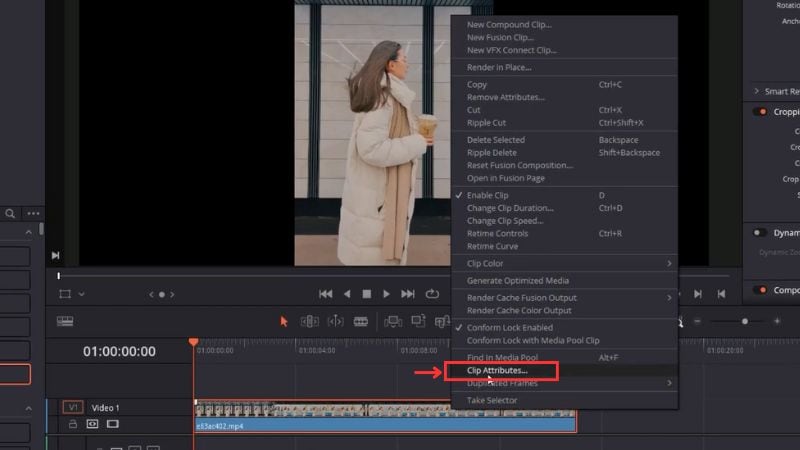Screen dimensions: 800x450
Task: Open Render Cache Fusion Output submenu
Action: pos(565,297)
